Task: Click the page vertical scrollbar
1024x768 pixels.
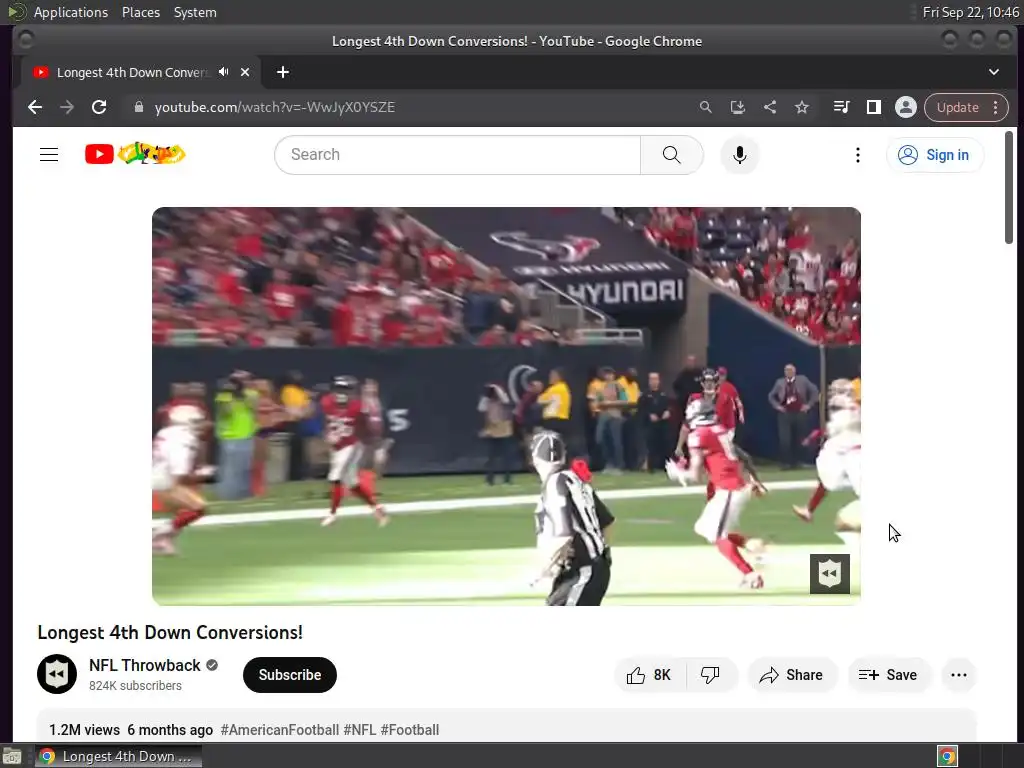Action: tap(1009, 188)
